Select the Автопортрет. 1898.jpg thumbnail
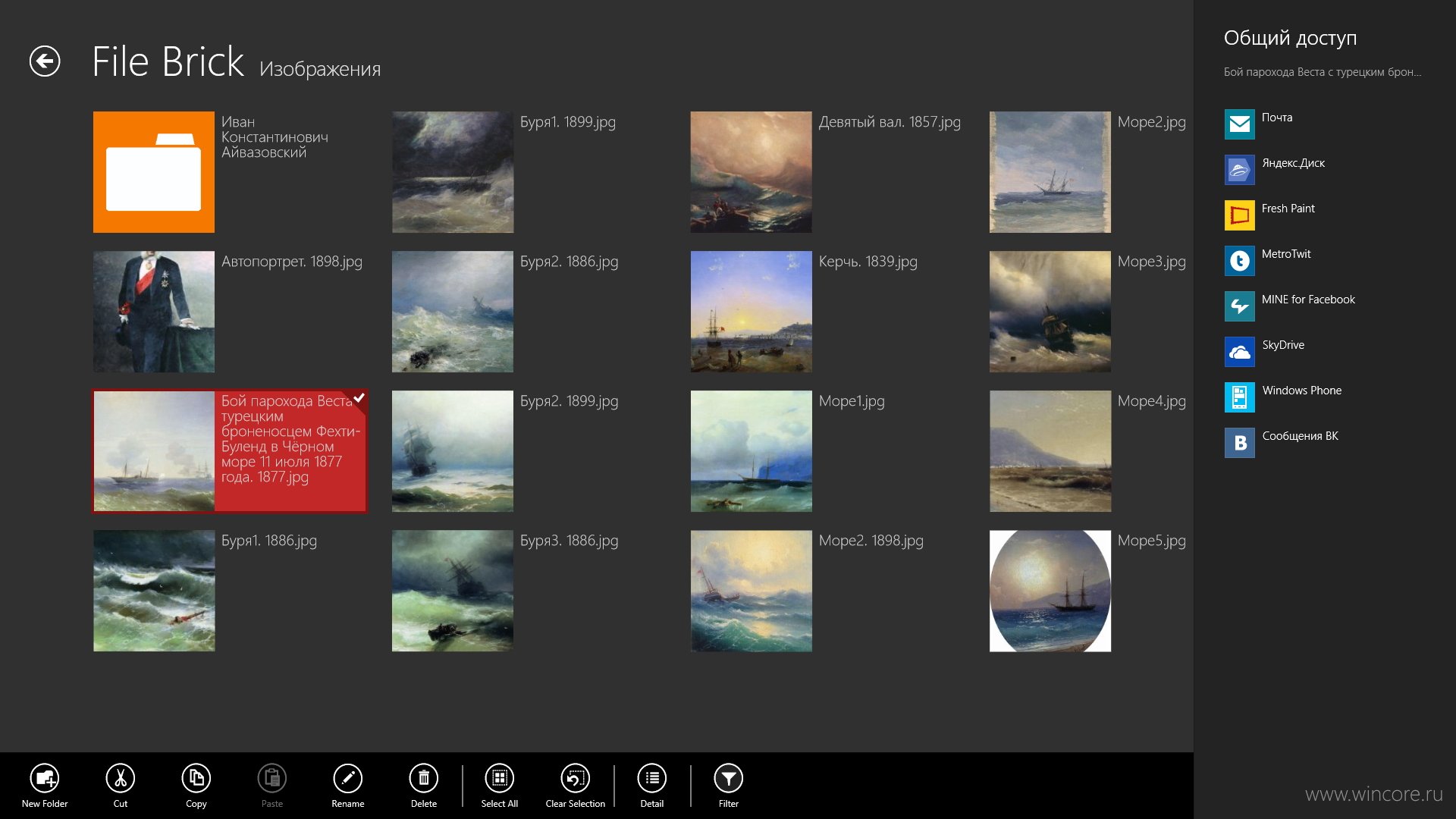This screenshot has height=819, width=1456. point(154,312)
